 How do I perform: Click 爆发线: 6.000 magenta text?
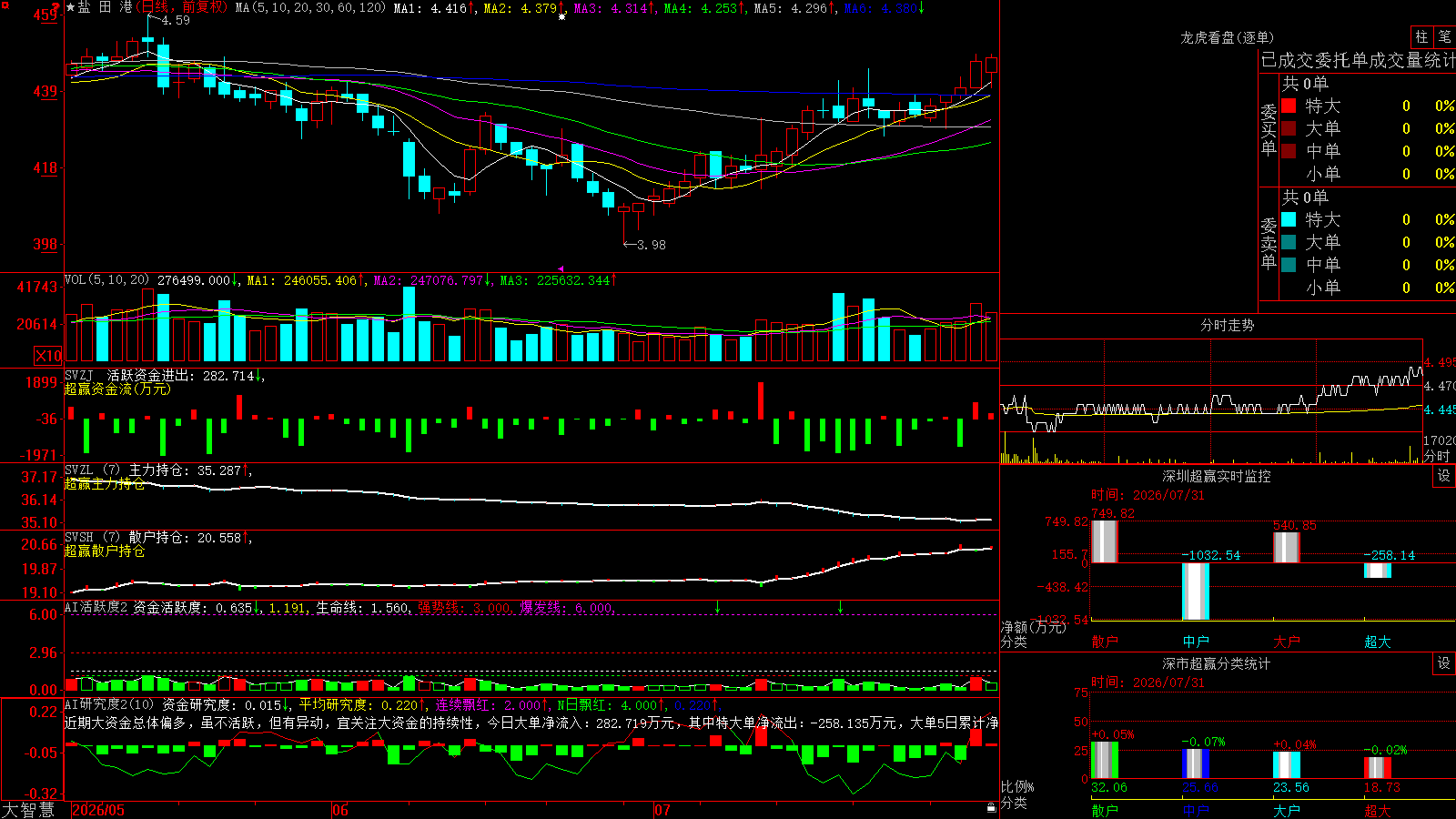566,607
